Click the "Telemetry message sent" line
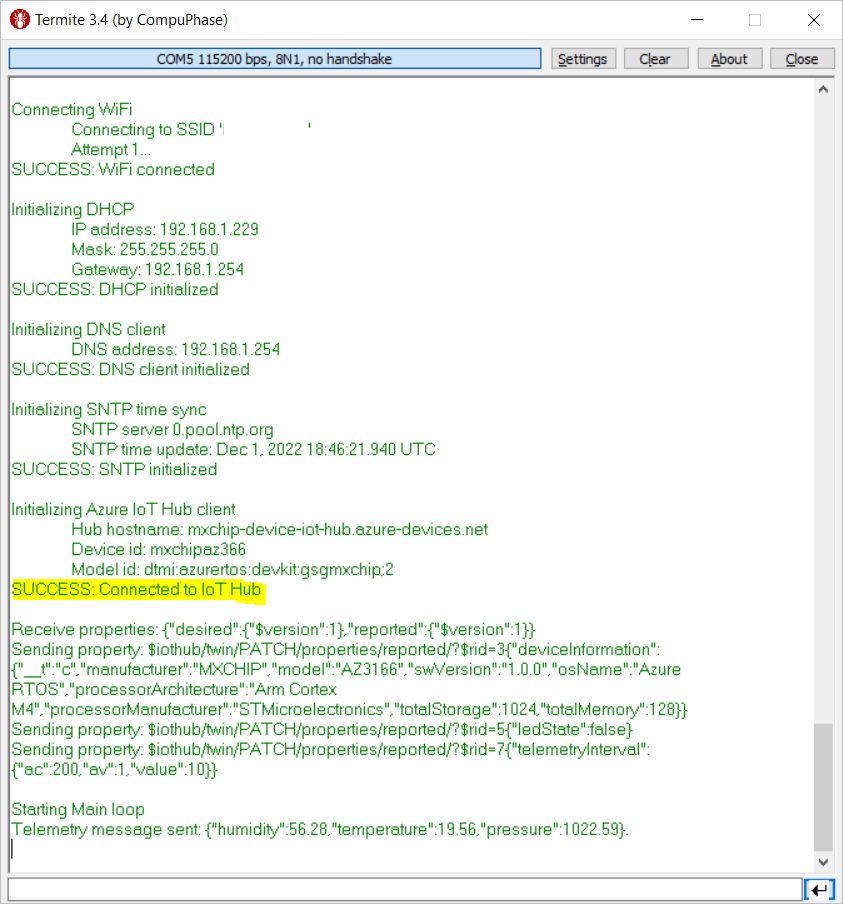This screenshot has width=843, height=904. [320, 830]
